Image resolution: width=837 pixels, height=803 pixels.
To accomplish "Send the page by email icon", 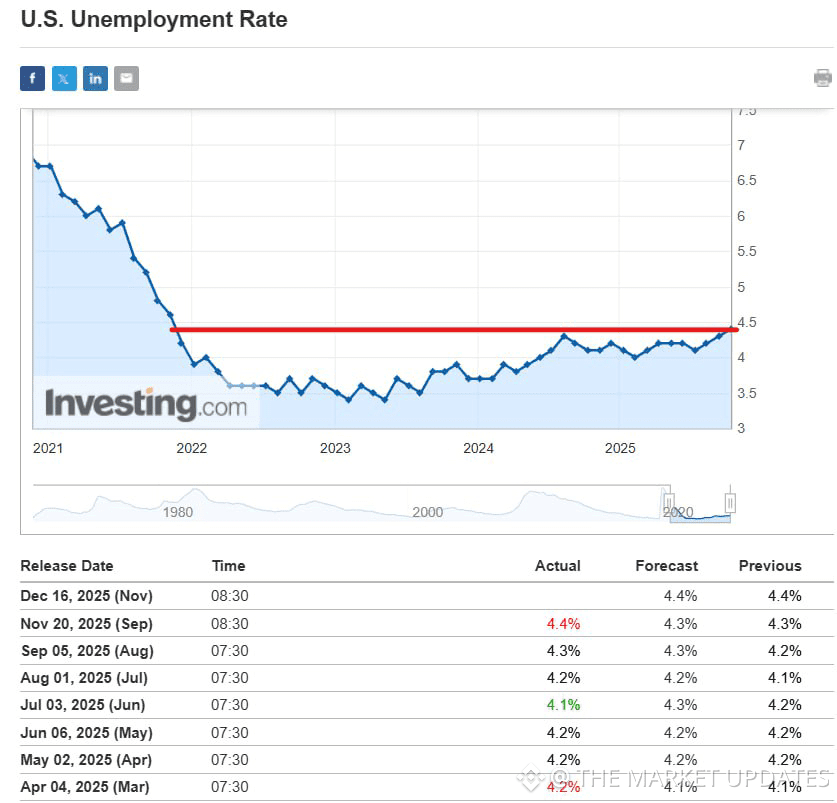I will click(127, 78).
